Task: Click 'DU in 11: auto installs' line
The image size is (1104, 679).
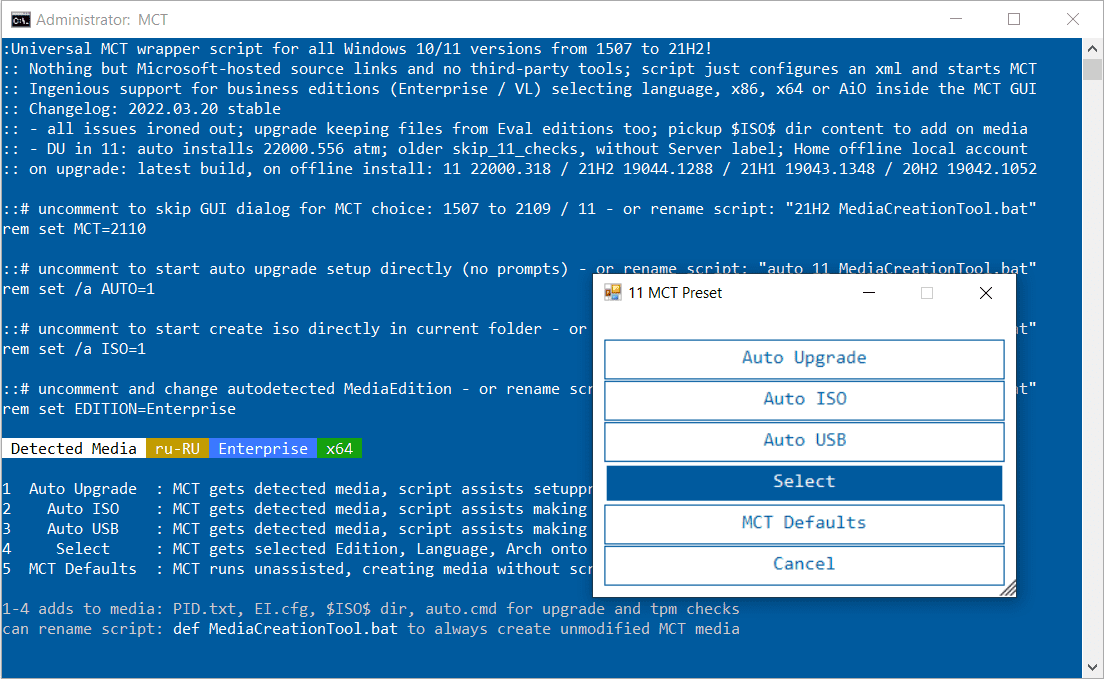Action: point(515,149)
